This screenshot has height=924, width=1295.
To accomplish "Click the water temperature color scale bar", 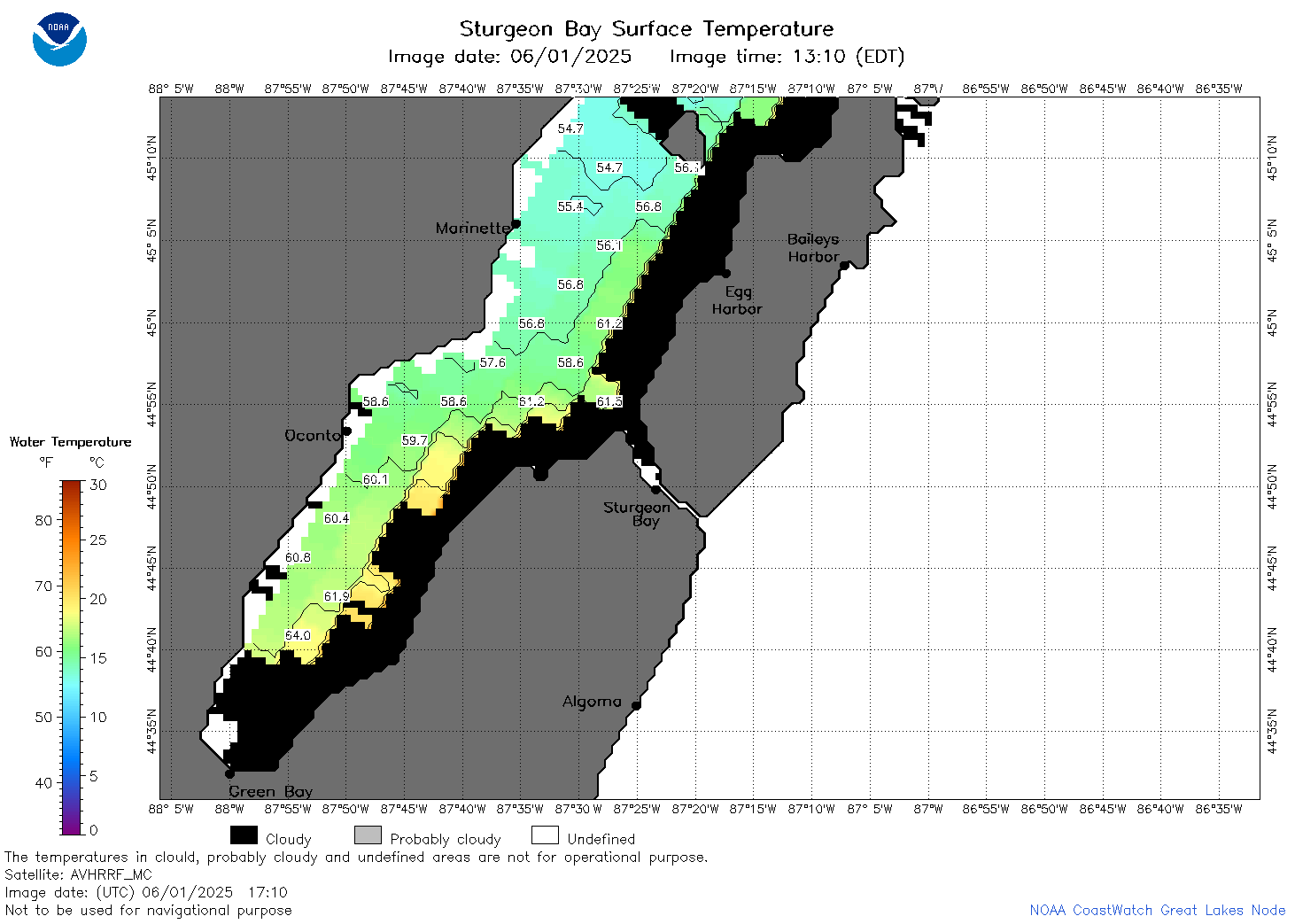I will [x=72, y=657].
